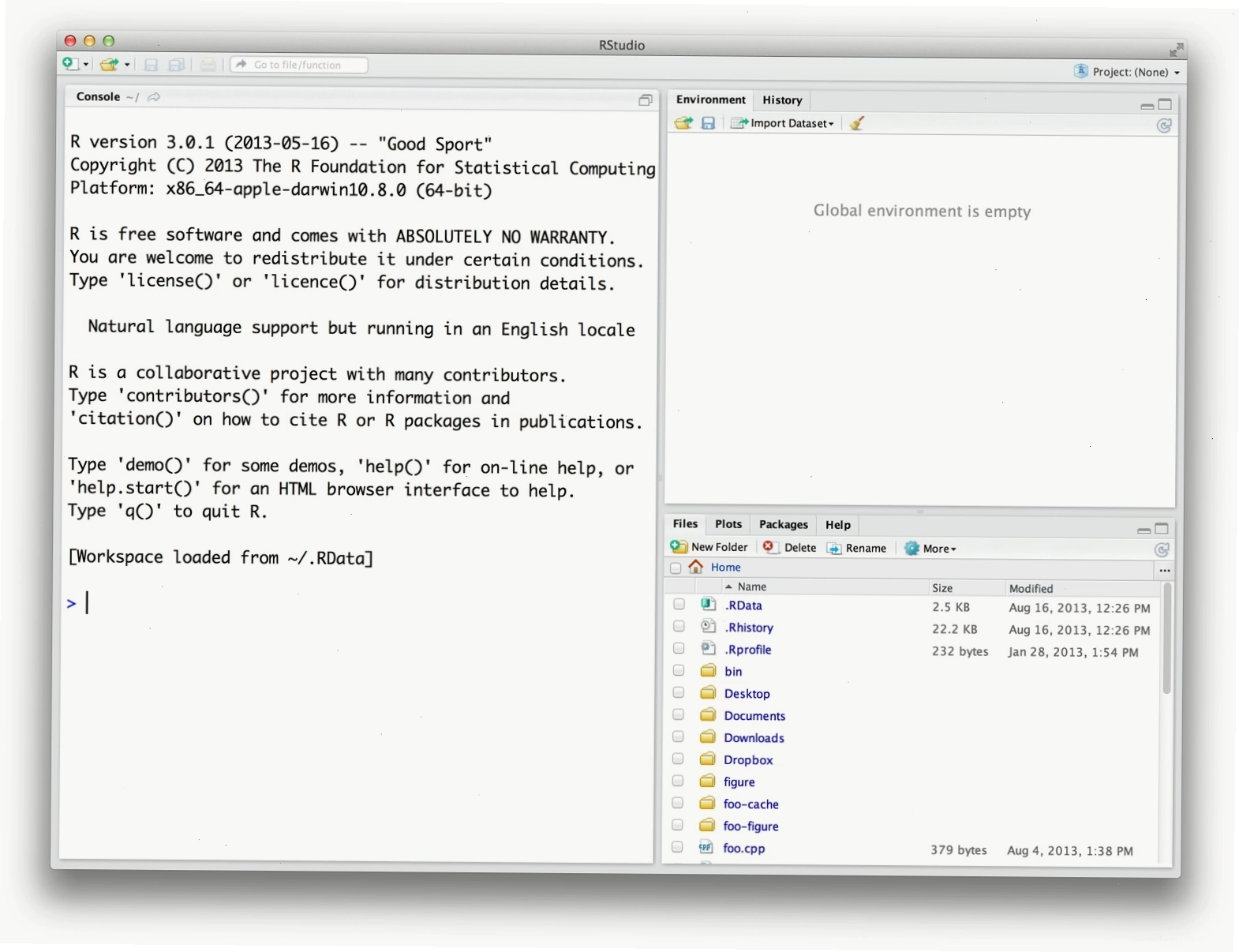Clear workspace objects with the broom icon
Image resolution: width=1239 pixels, height=952 pixels.
(x=857, y=123)
